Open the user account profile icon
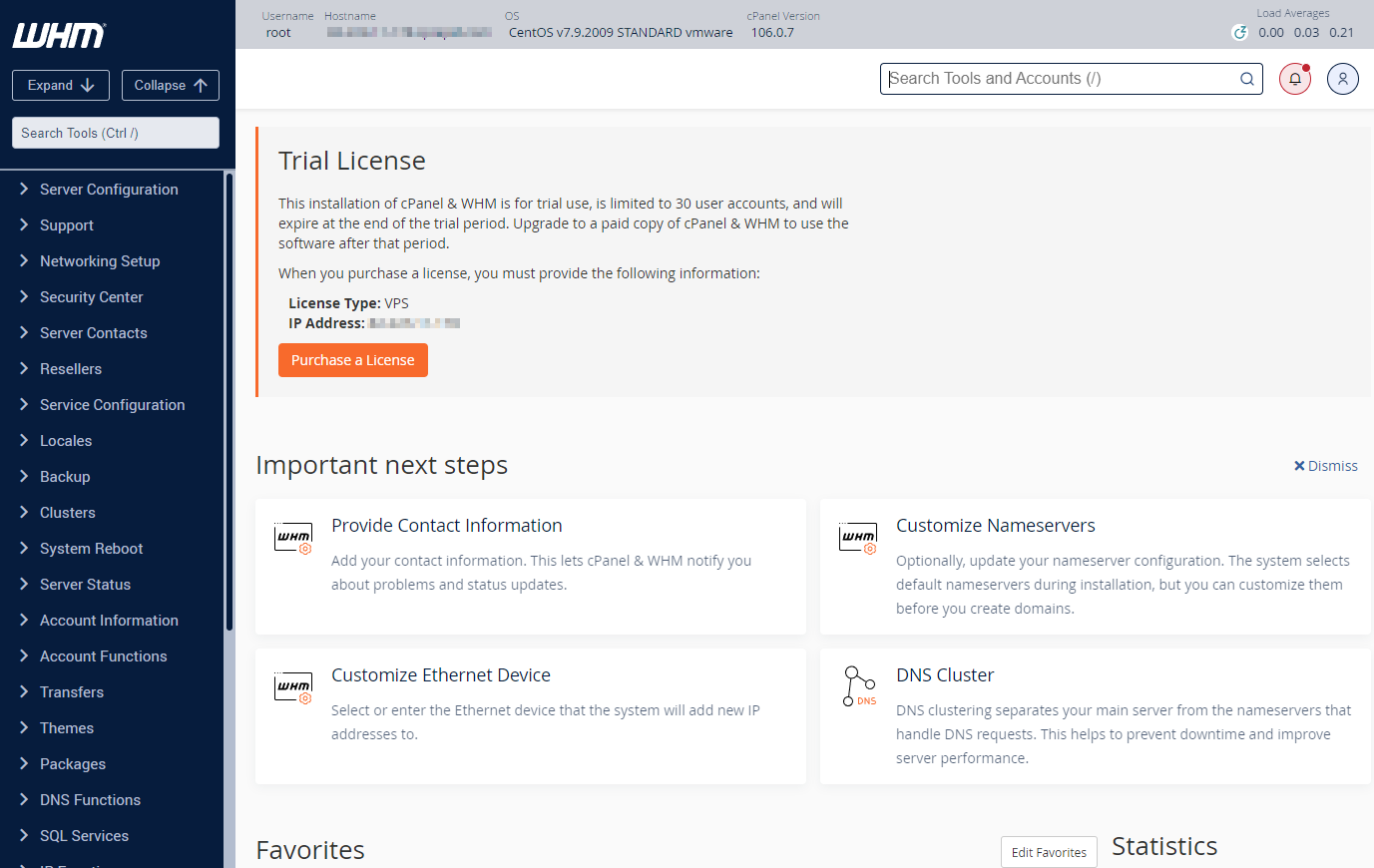This screenshot has height=868, width=1374. (1342, 79)
